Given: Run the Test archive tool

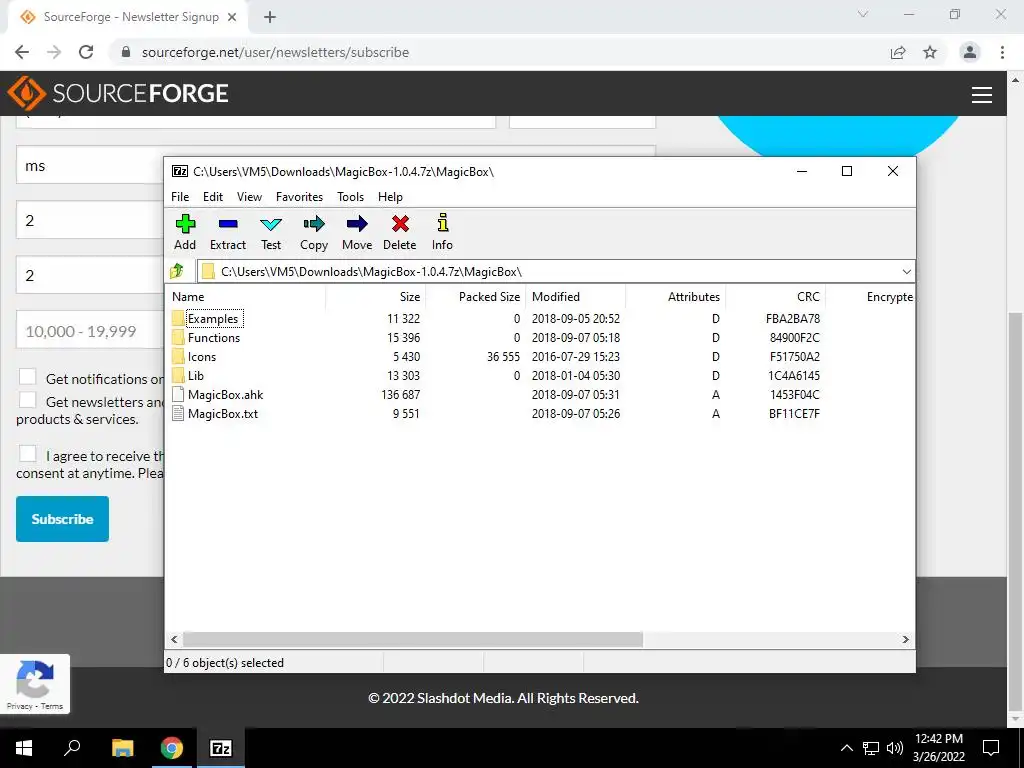Looking at the screenshot, I should (271, 224).
